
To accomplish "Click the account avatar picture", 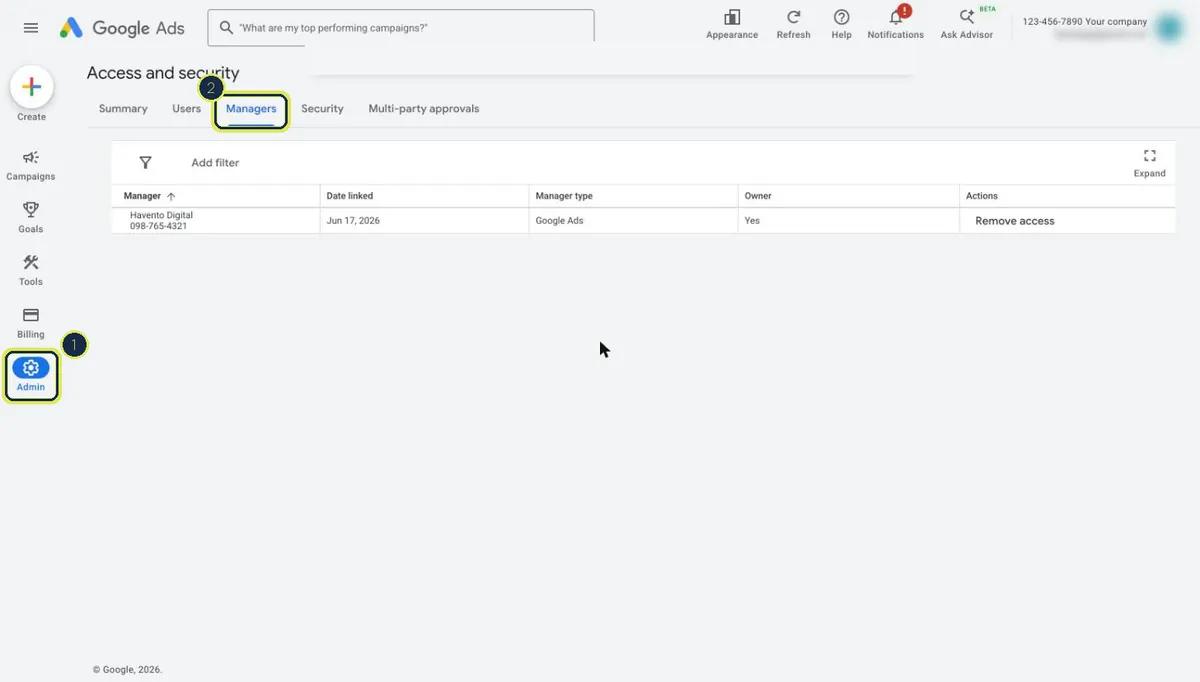I will tap(1169, 28).
